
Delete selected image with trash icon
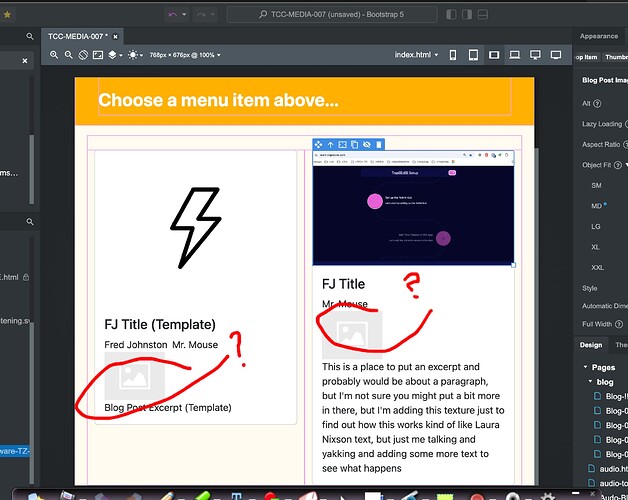(x=378, y=145)
